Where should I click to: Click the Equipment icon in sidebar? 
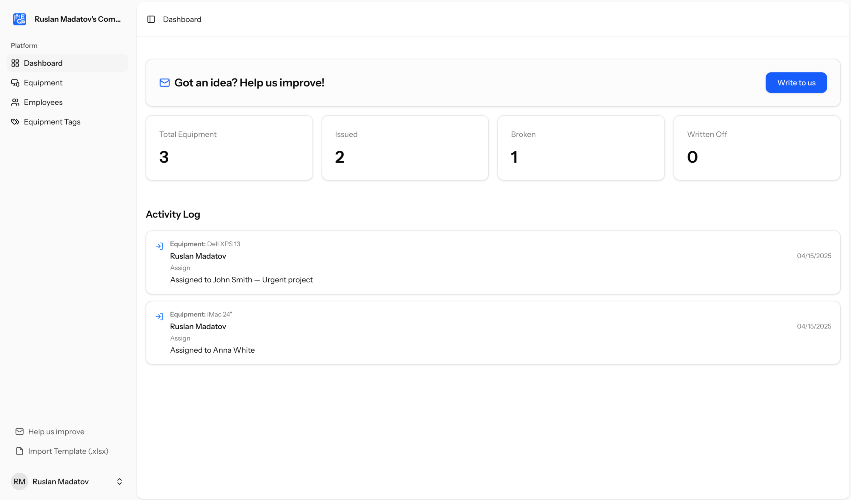click(x=15, y=83)
